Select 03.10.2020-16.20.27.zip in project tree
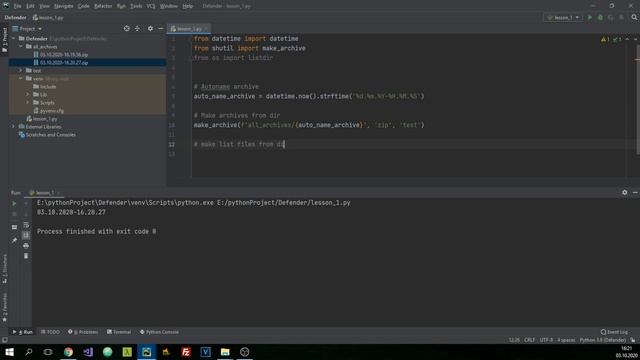The height and width of the screenshot is (360, 640). [64, 62]
